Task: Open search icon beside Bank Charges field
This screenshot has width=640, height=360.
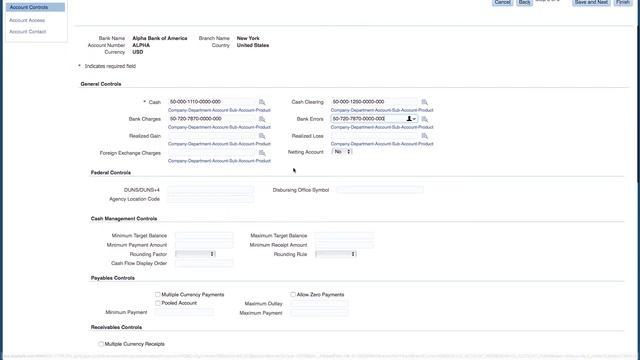Action: point(262,119)
